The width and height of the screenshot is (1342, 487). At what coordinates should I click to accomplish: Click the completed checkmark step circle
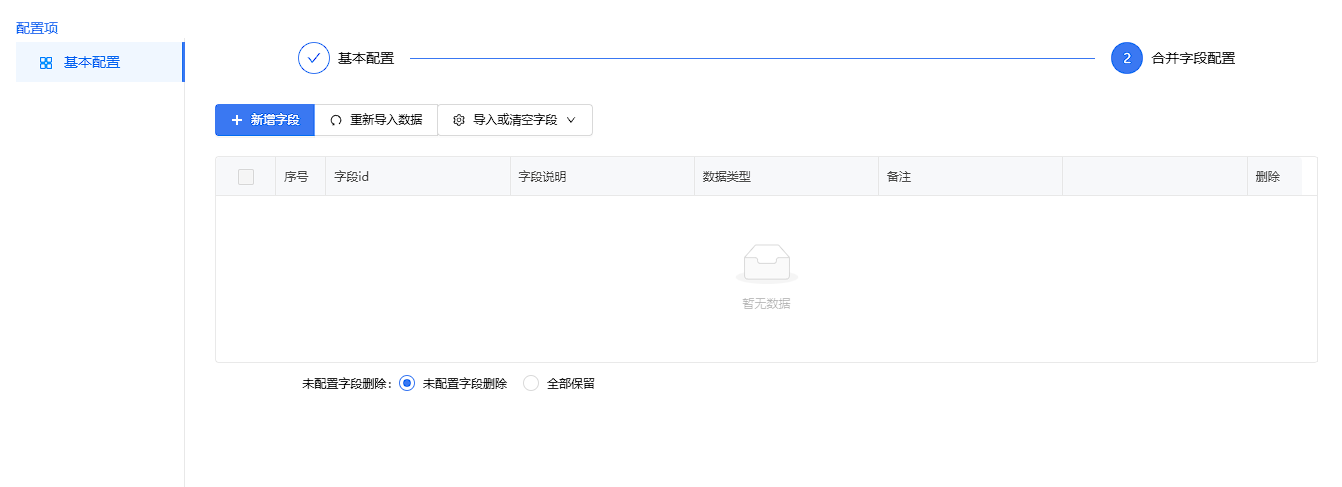314,58
